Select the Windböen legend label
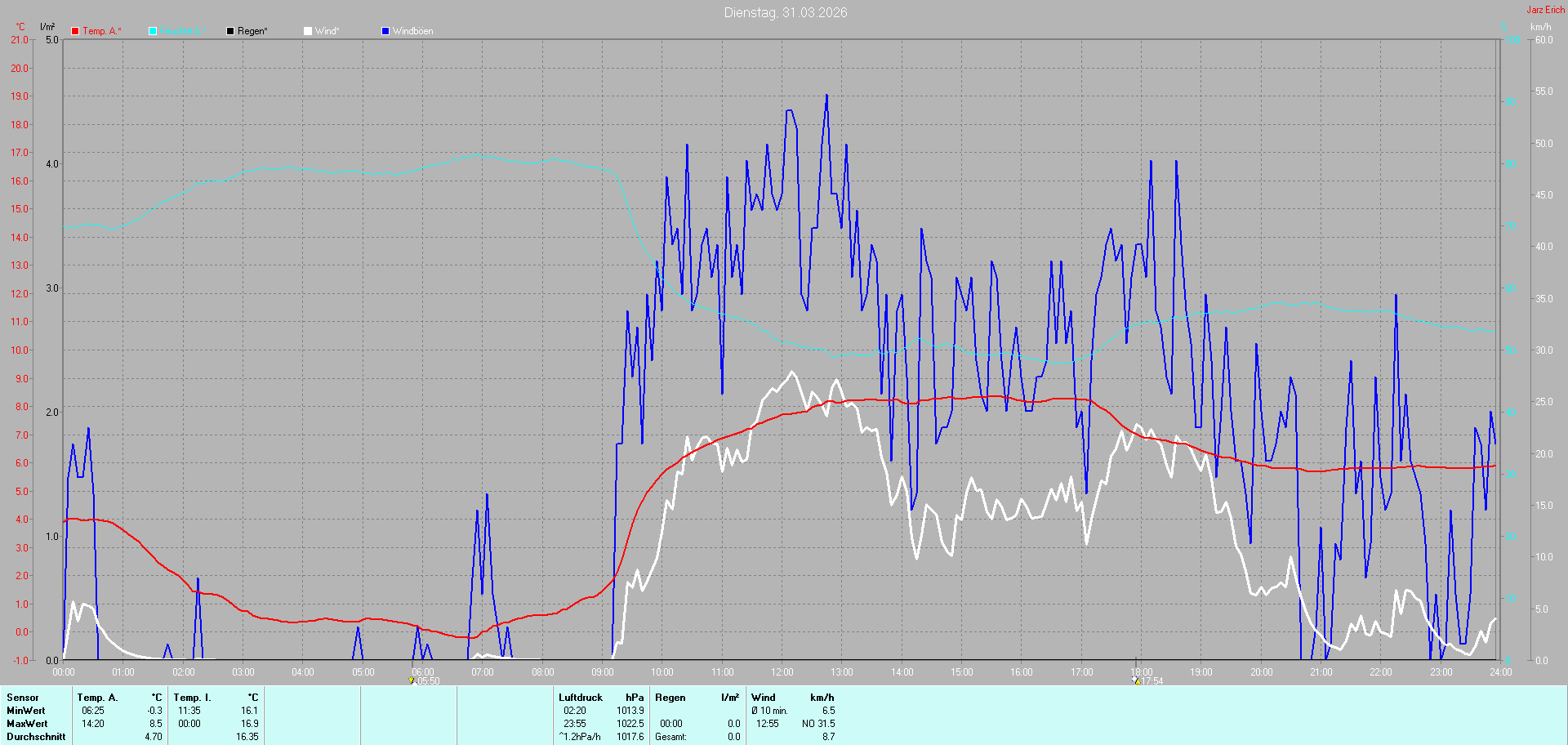 (x=412, y=31)
